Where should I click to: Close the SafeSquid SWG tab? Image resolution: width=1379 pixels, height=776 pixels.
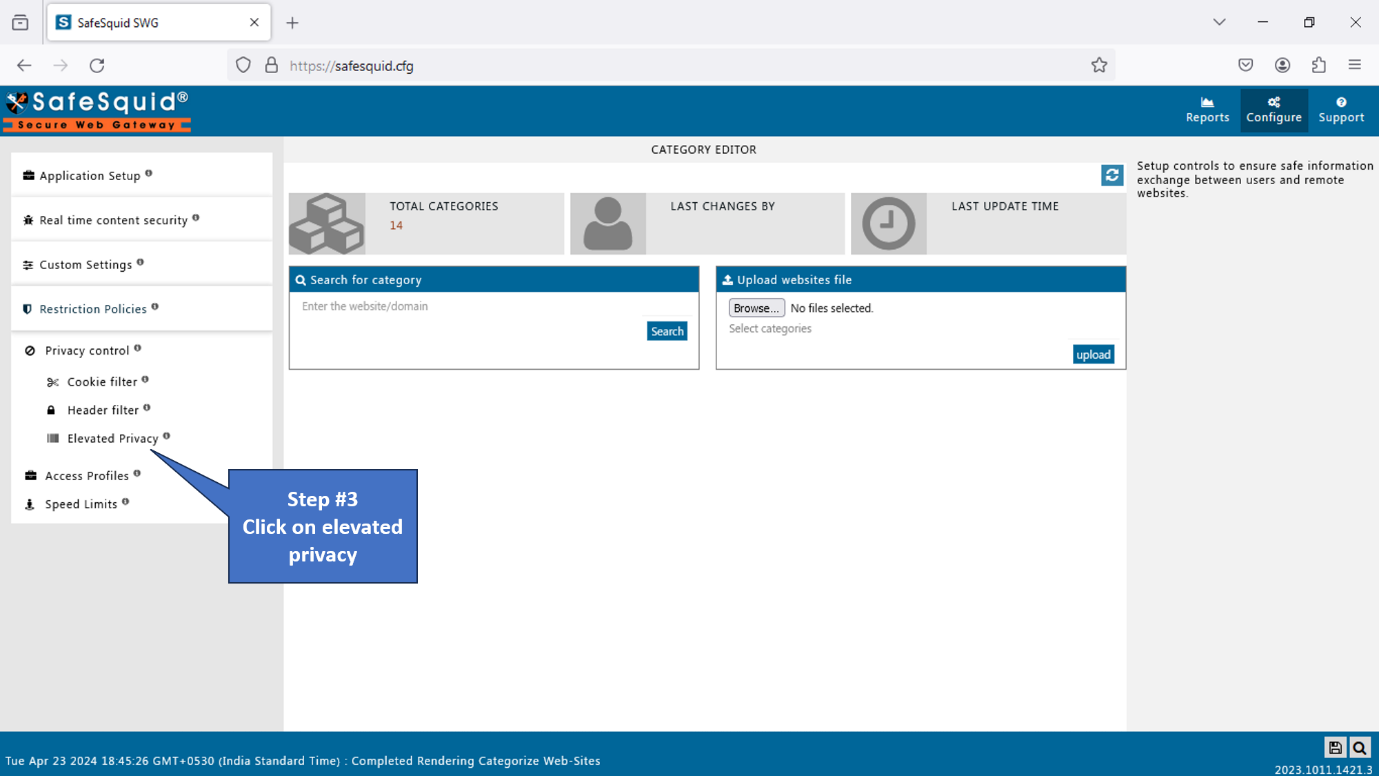click(x=254, y=22)
